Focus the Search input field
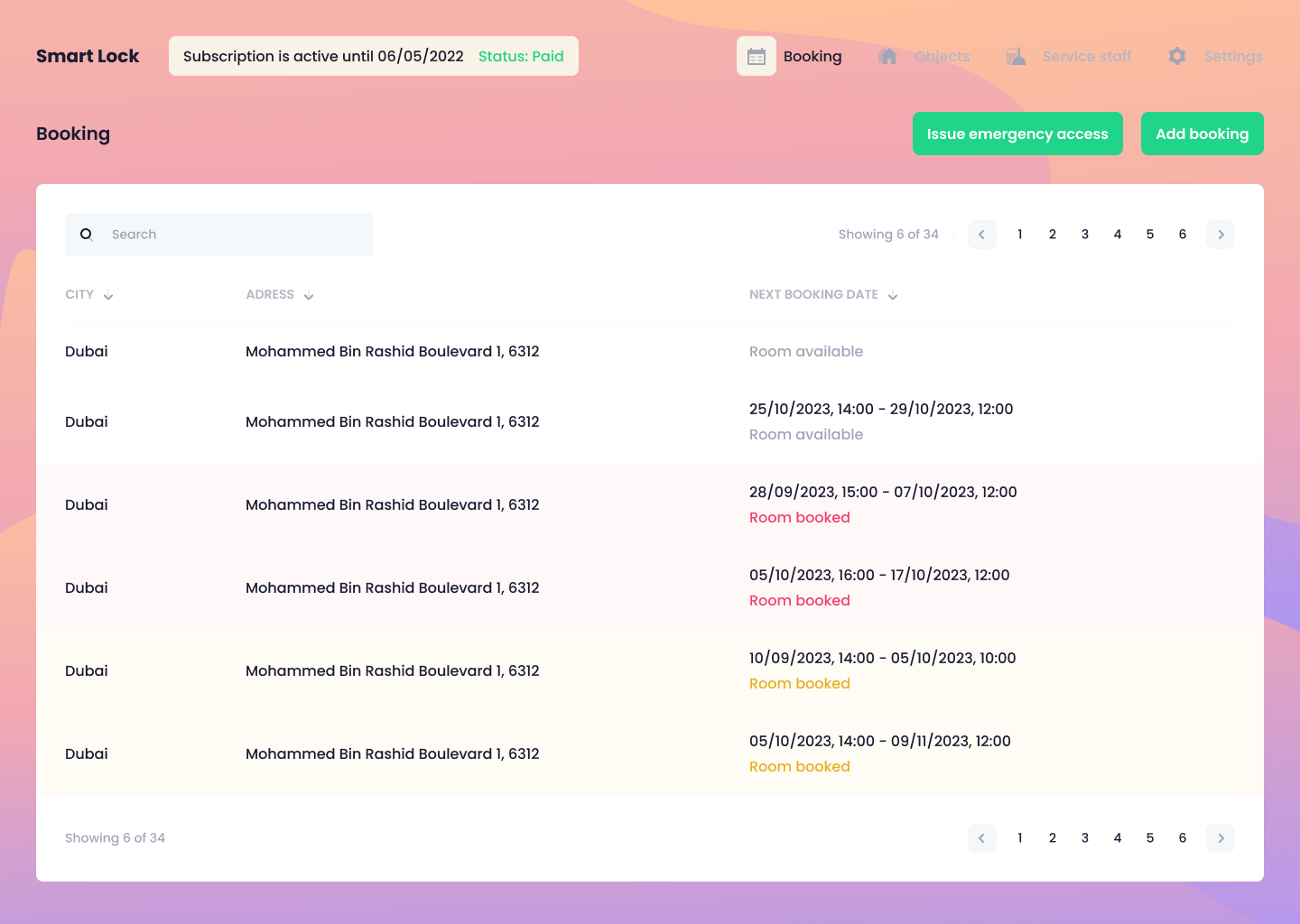The height and width of the screenshot is (924, 1300). coord(219,235)
